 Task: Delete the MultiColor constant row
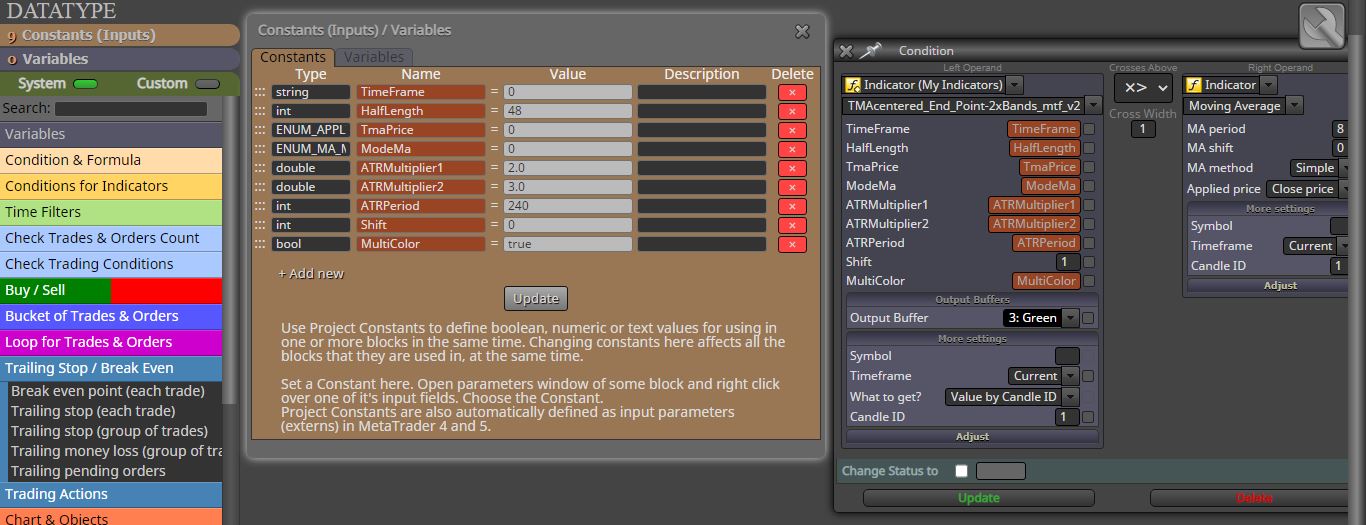[x=792, y=244]
